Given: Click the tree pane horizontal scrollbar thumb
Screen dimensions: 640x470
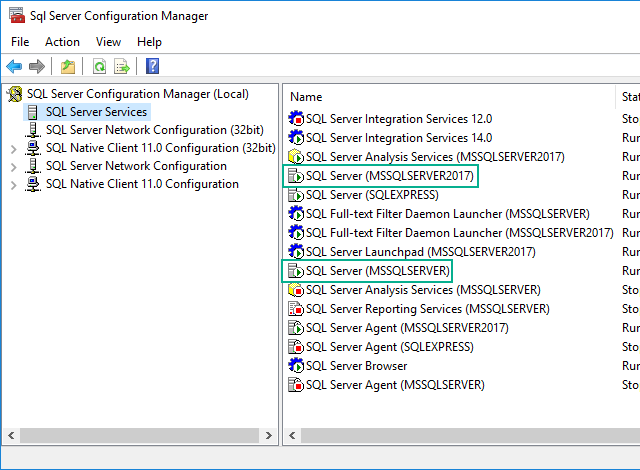Looking at the screenshot, I should [140, 435].
